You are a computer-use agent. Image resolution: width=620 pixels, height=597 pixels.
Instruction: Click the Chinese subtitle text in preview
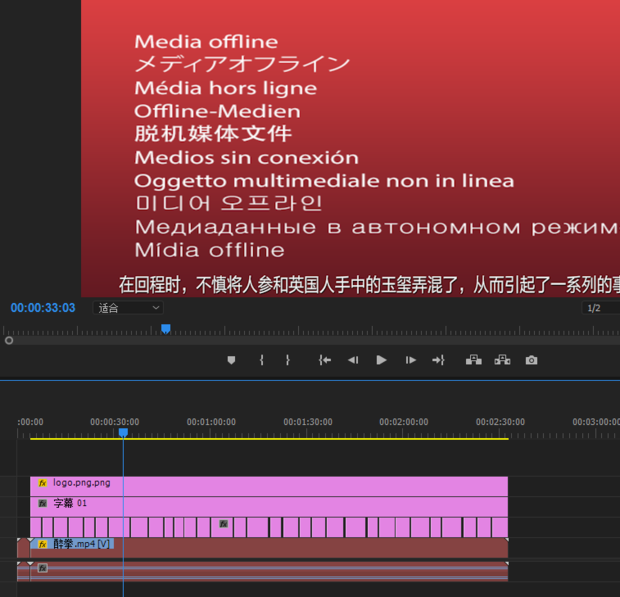369,285
